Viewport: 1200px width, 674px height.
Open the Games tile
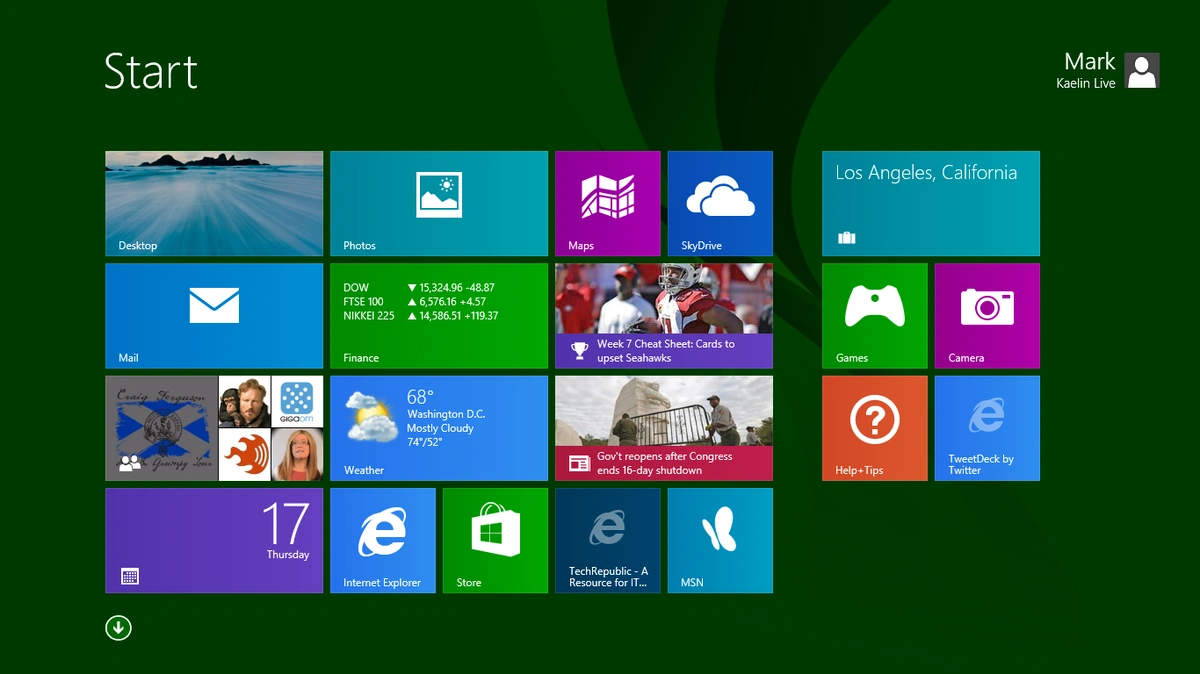coord(874,315)
